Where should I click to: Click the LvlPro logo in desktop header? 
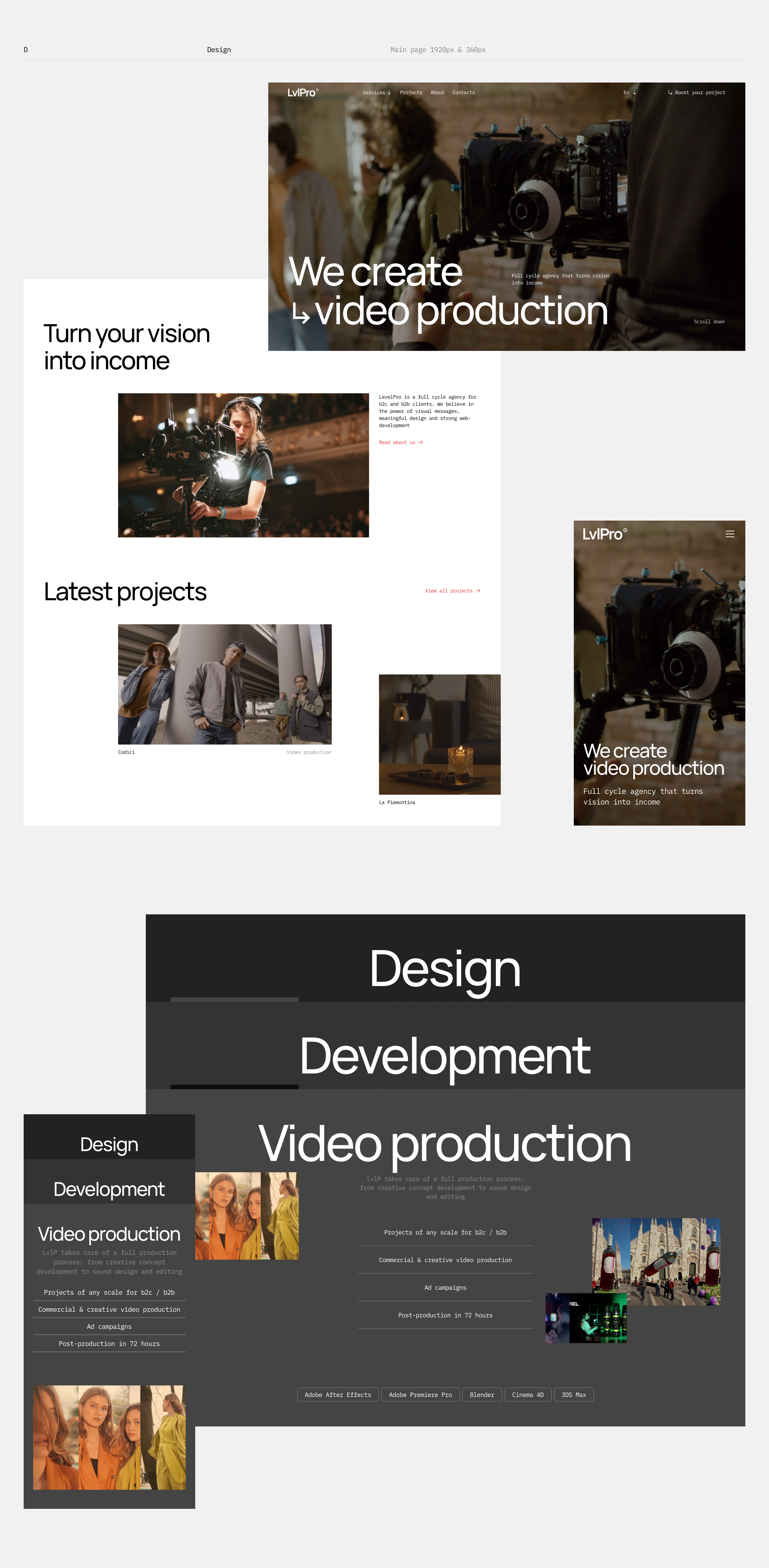[302, 93]
